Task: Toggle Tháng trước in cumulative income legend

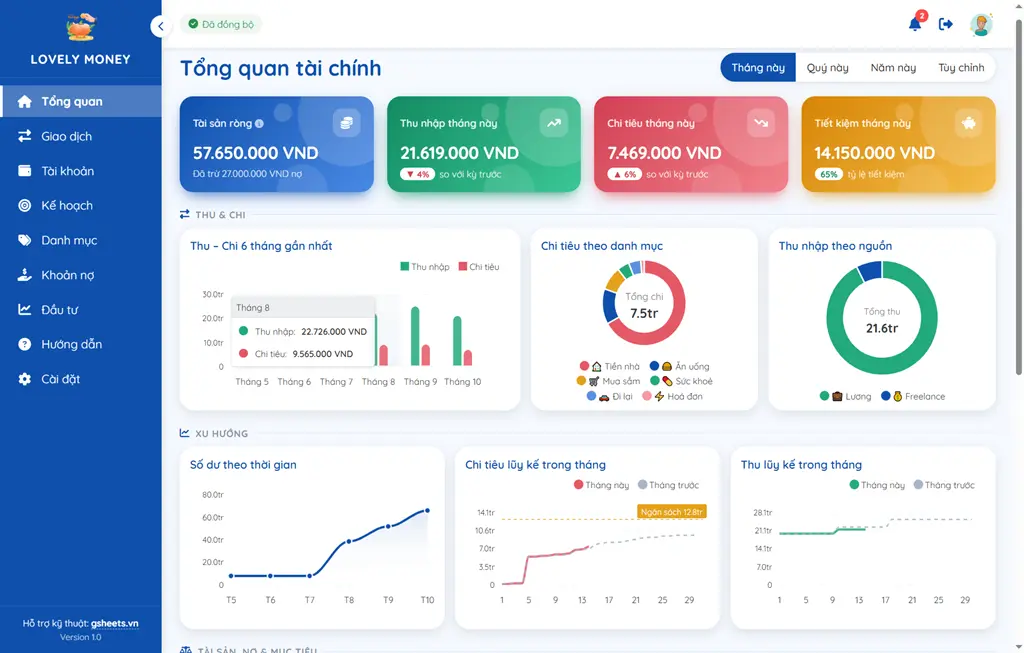Action: tap(944, 485)
